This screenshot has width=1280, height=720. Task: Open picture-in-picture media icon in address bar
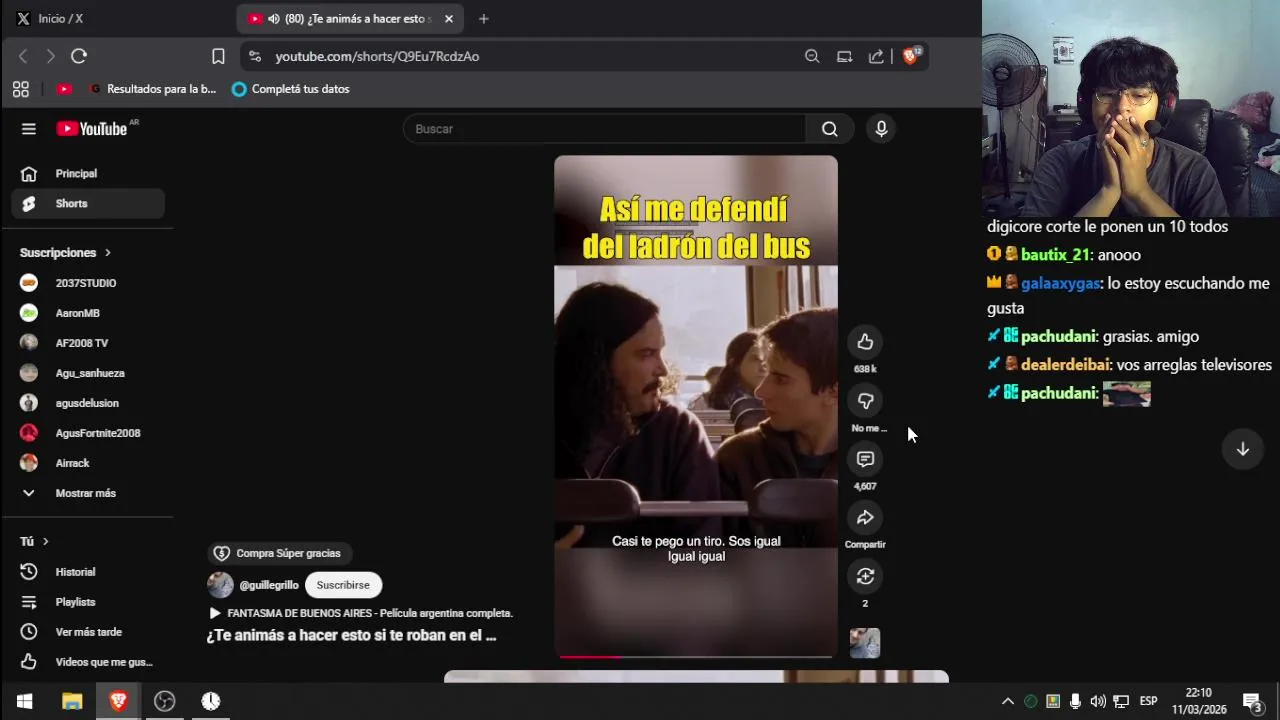(844, 56)
